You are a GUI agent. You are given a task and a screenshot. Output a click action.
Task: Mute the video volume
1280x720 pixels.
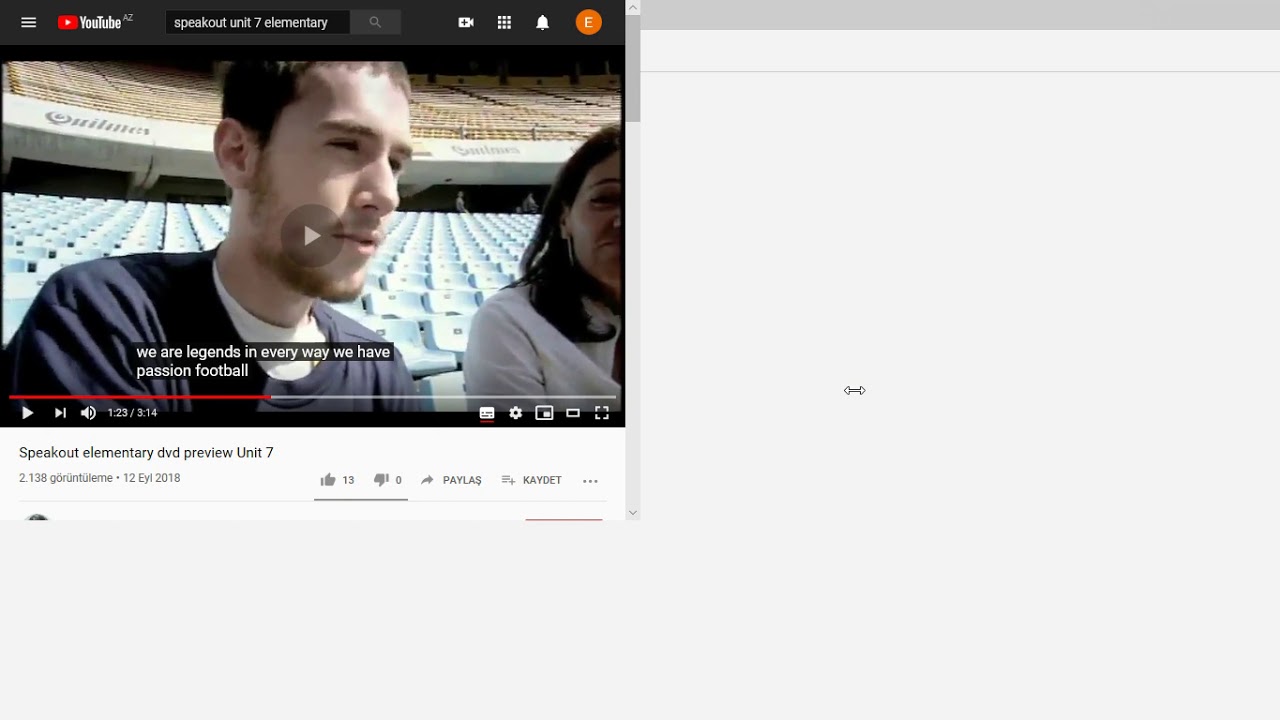pyautogui.click(x=88, y=413)
